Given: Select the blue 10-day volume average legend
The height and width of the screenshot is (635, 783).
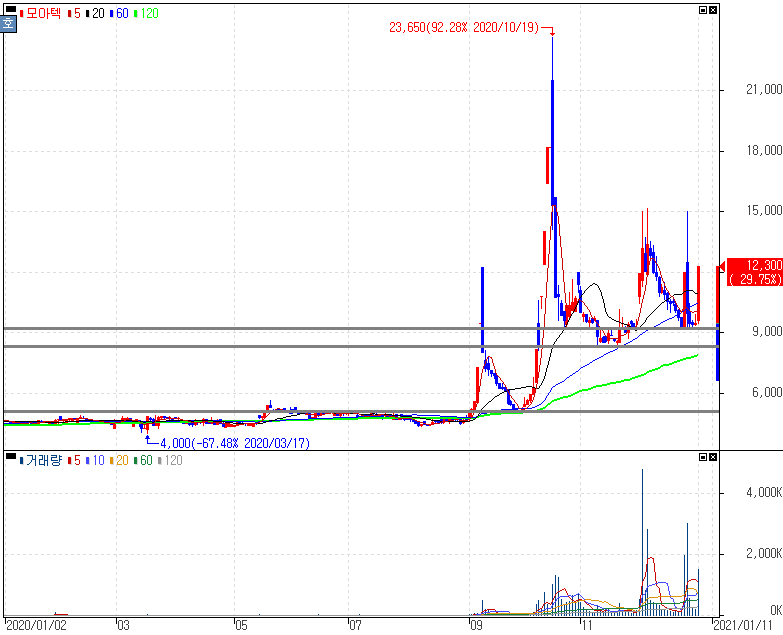Looking at the screenshot, I should (95, 460).
